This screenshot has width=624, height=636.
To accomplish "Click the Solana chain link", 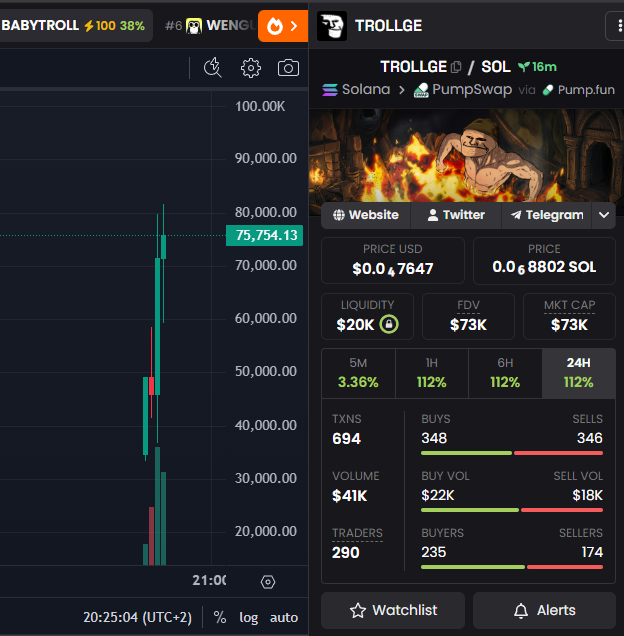I will pos(356,90).
